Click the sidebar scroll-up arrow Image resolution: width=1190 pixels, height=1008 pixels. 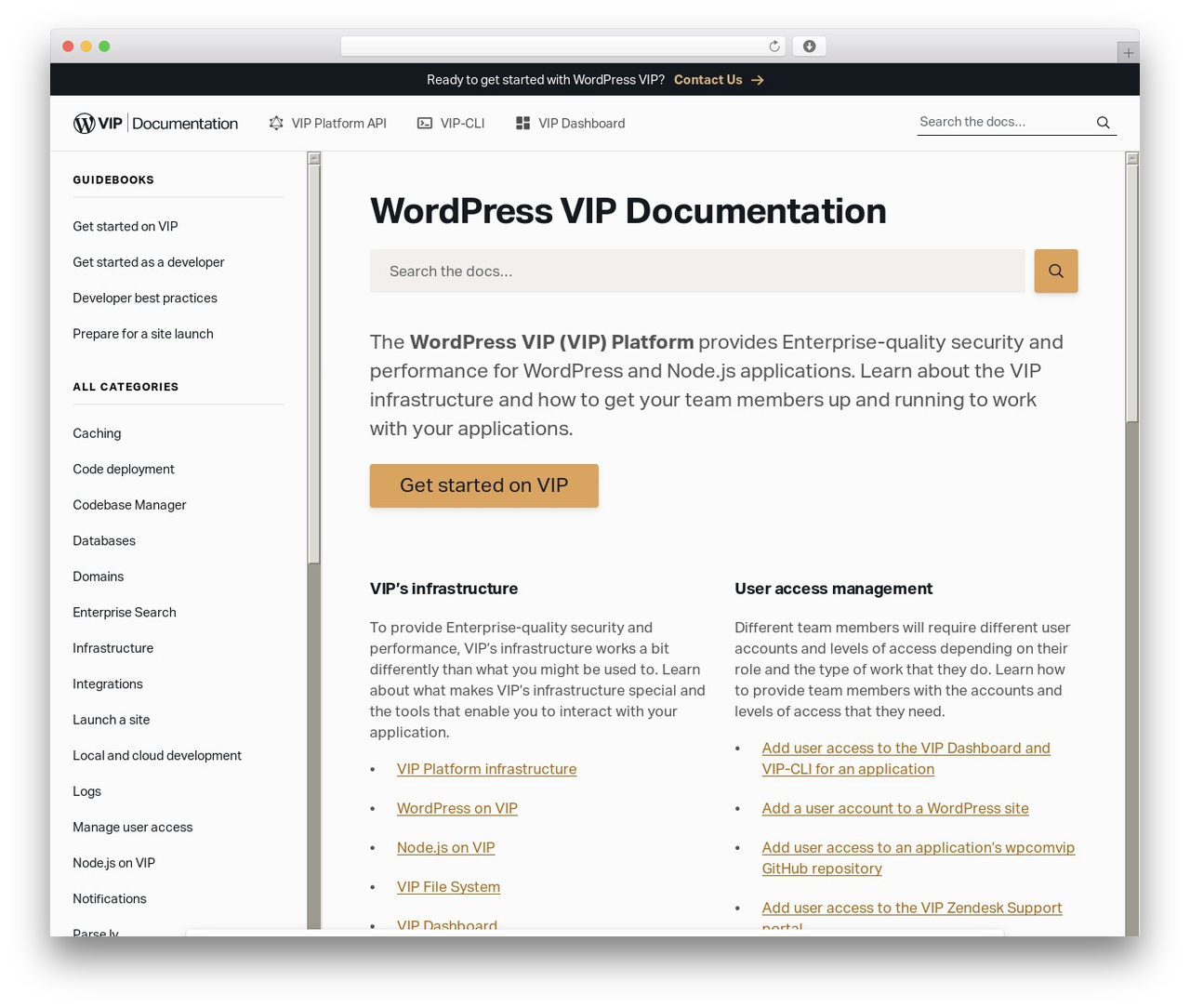pos(314,158)
